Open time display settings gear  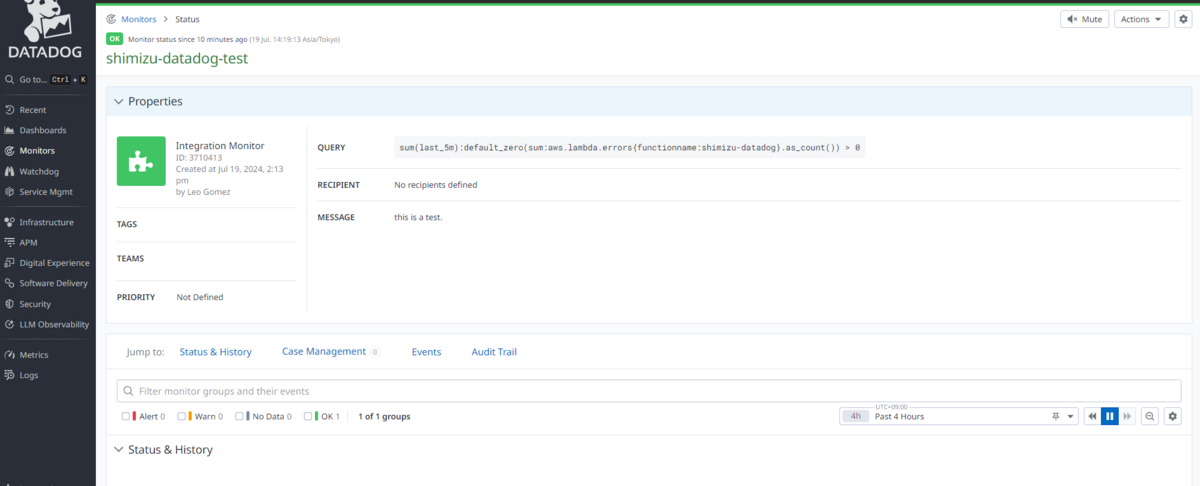[x=1173, y=416]
